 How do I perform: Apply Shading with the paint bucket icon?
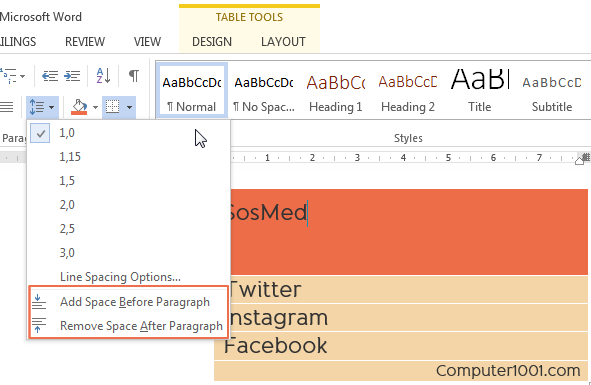(x=79, y=107)
